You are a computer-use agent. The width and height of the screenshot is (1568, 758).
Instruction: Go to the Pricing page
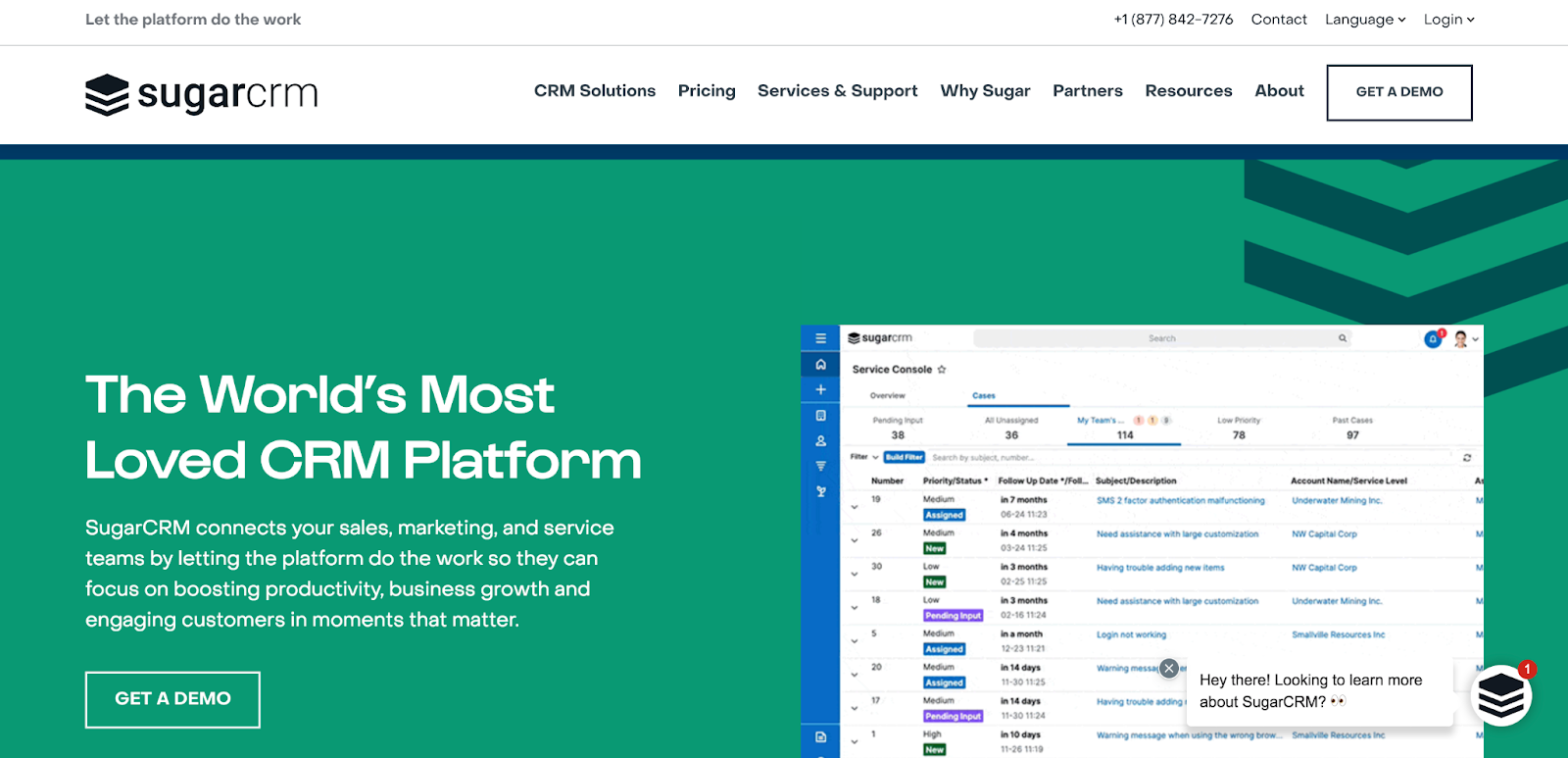tap(707, 90)
